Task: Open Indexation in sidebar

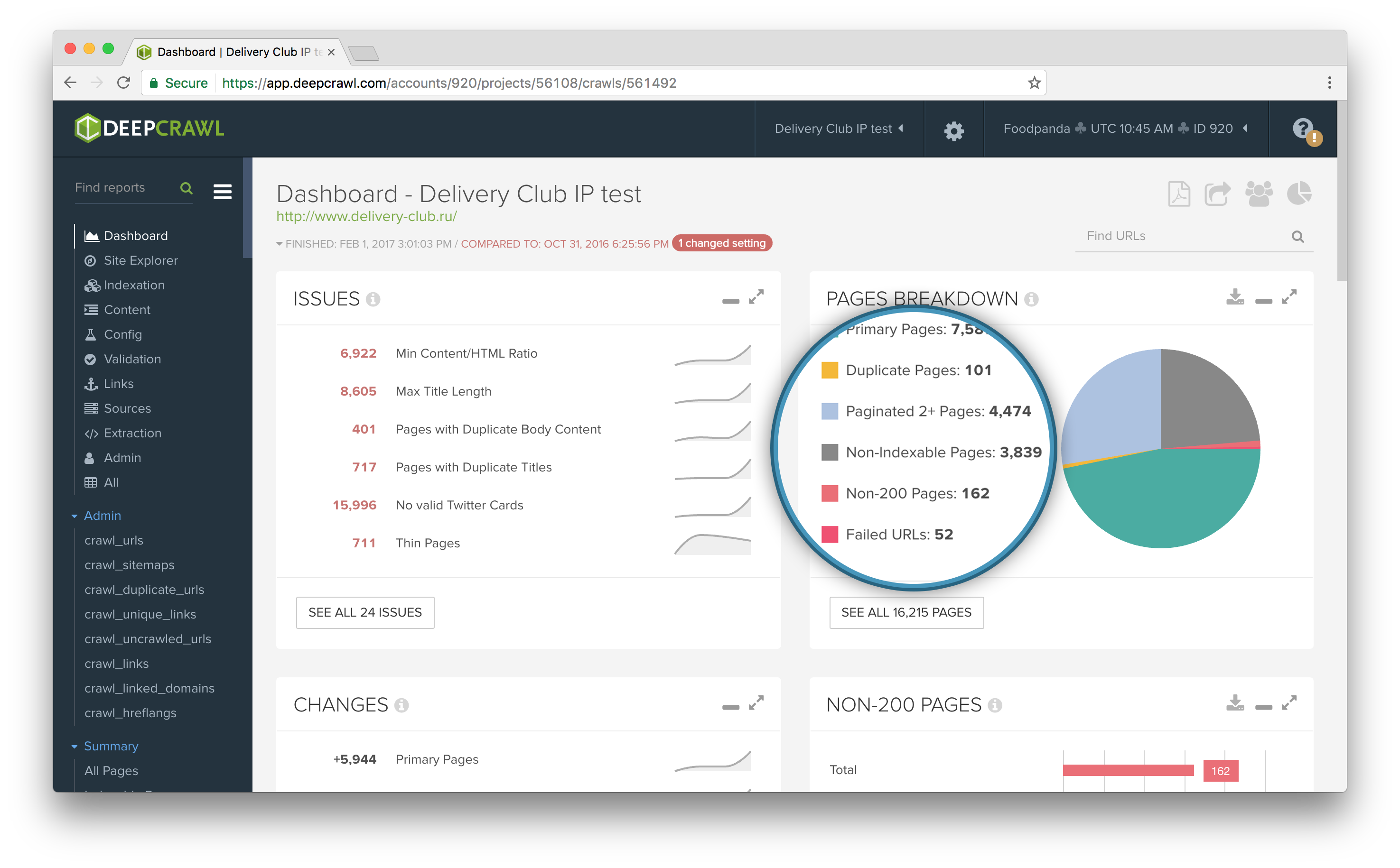Action: click(125, 286)
